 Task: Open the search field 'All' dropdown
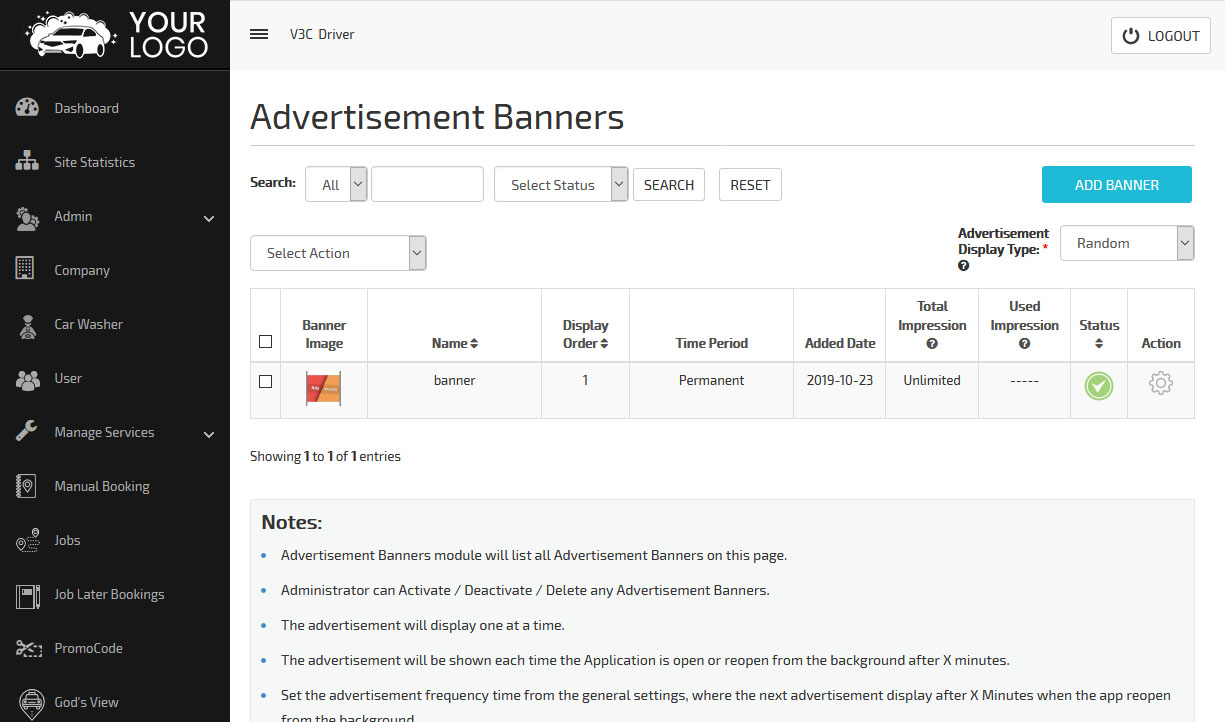(336, 184)
